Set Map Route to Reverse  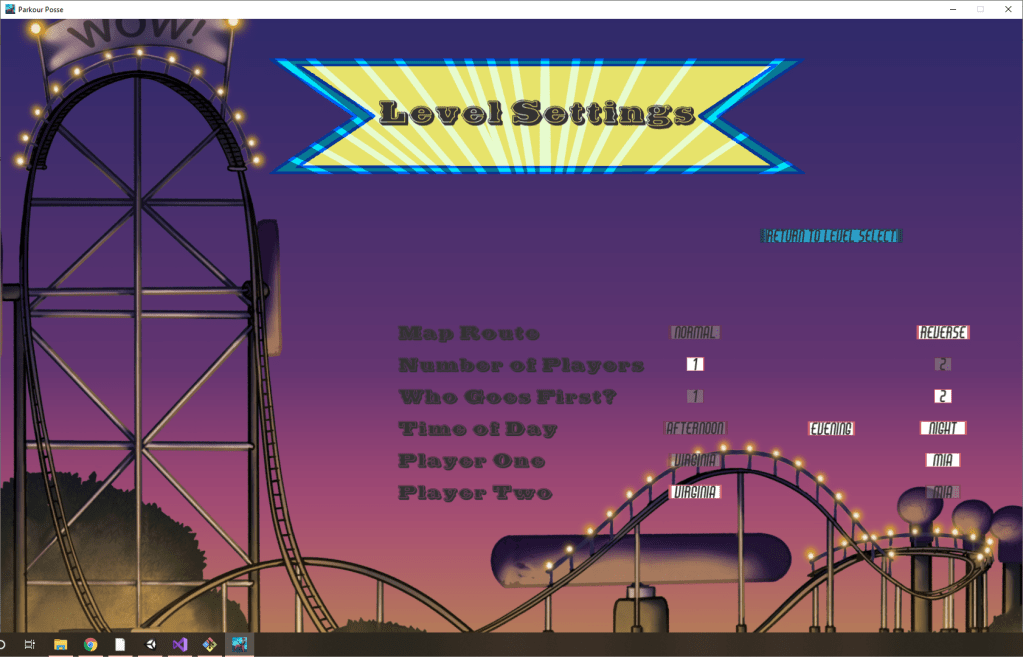[942, 332]
